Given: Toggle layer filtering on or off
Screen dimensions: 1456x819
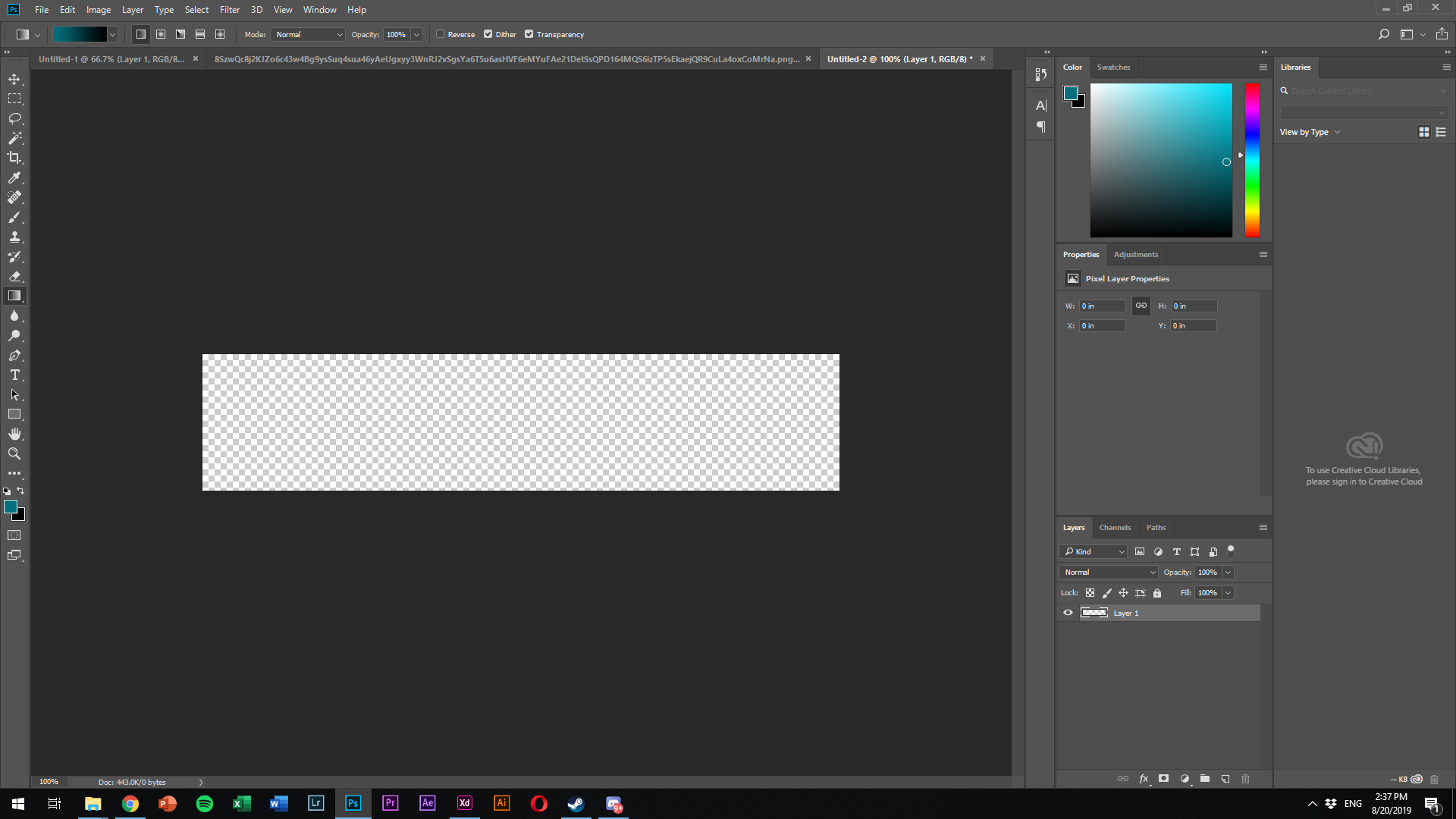Looking at the screenshot, I should click(1231, 551).
